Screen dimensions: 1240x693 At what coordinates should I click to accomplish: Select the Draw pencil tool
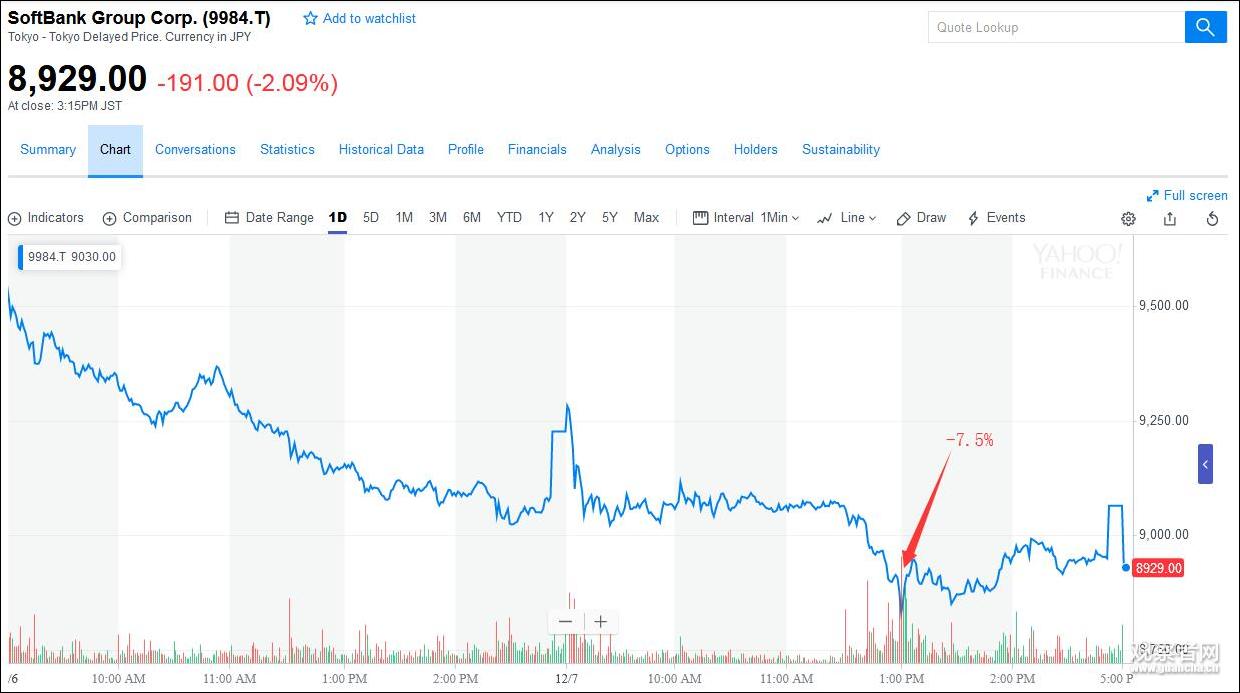point(921,218)
